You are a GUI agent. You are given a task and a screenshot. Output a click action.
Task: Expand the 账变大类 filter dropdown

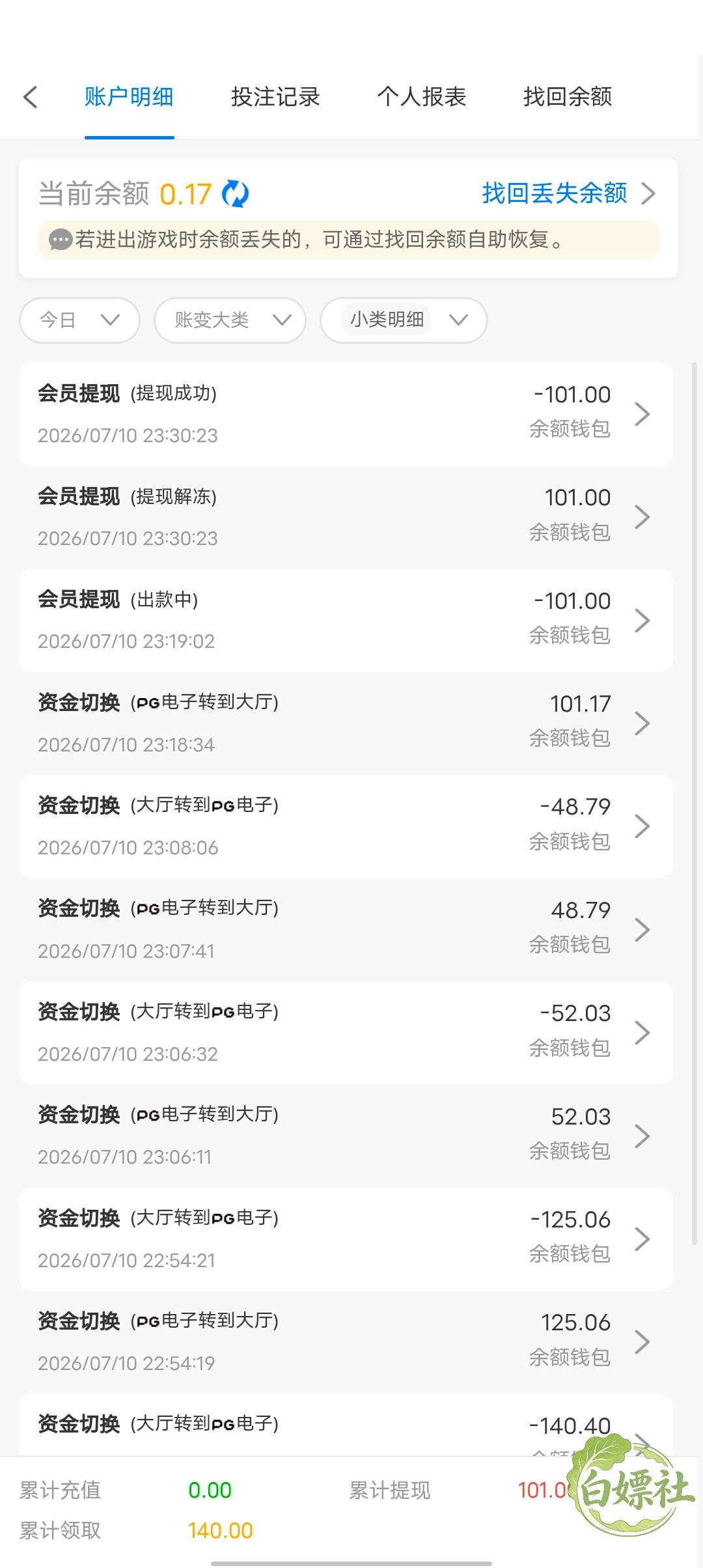[230, 320]
